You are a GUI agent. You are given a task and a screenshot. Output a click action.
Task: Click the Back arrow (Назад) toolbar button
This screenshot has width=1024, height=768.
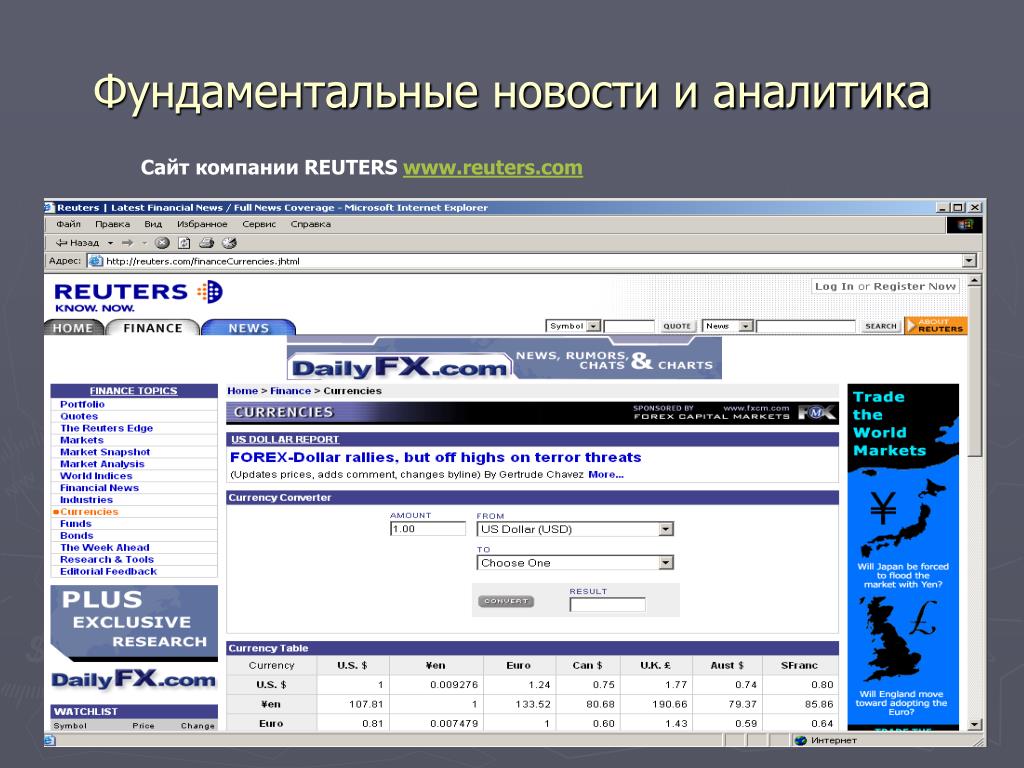click(77, 243)
